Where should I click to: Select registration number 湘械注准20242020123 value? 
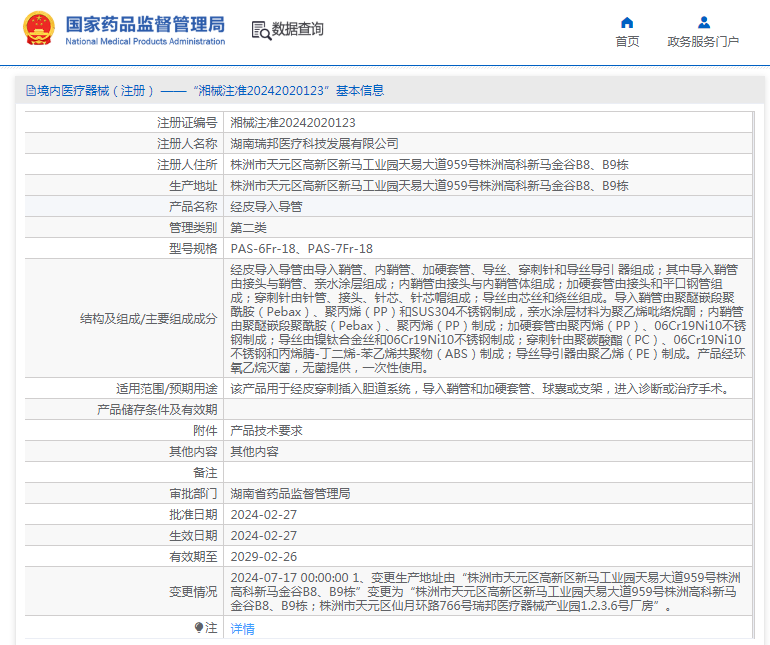coord(293,123)
